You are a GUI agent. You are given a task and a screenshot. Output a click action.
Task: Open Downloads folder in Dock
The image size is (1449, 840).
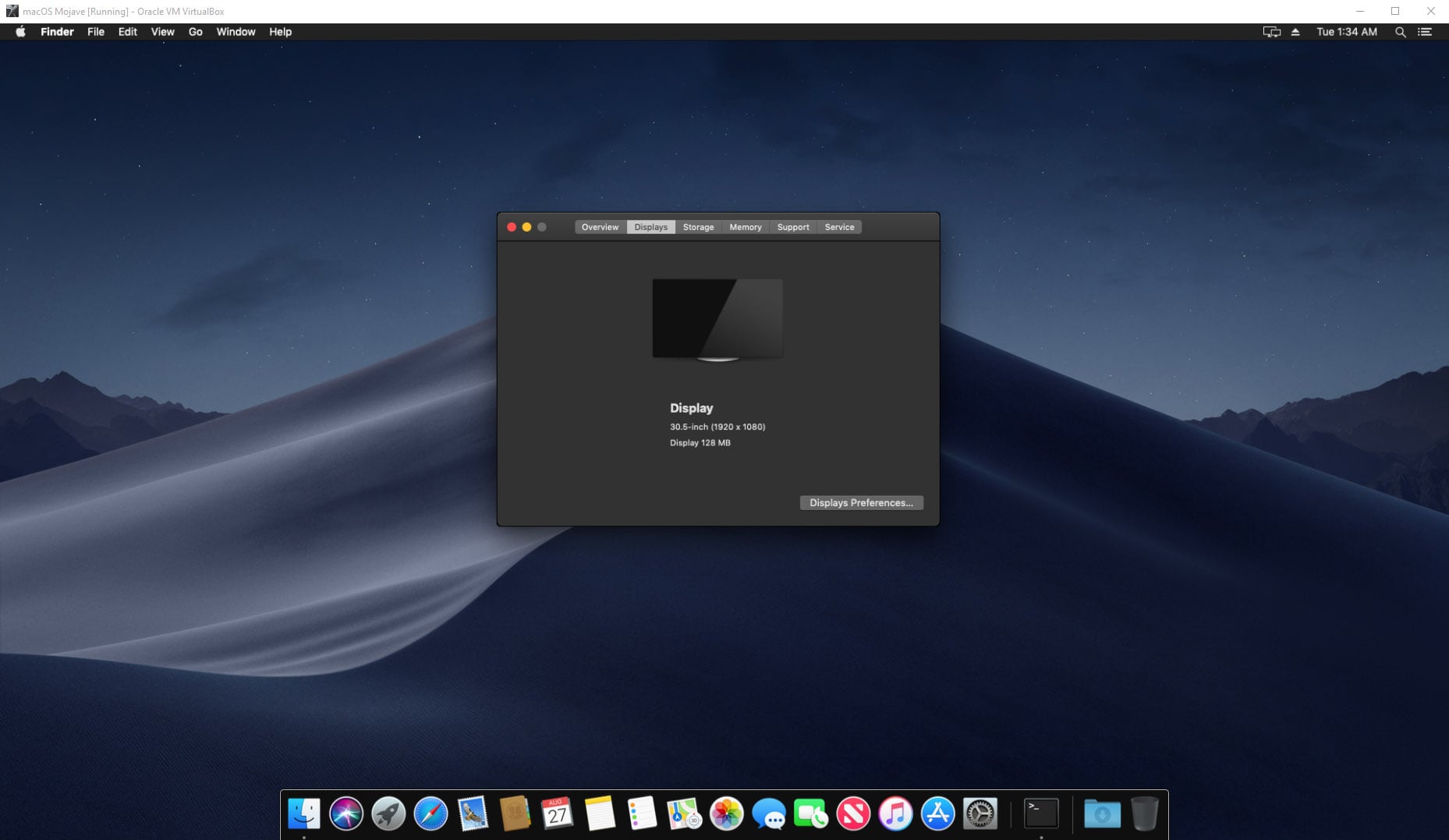(1102, 814)
